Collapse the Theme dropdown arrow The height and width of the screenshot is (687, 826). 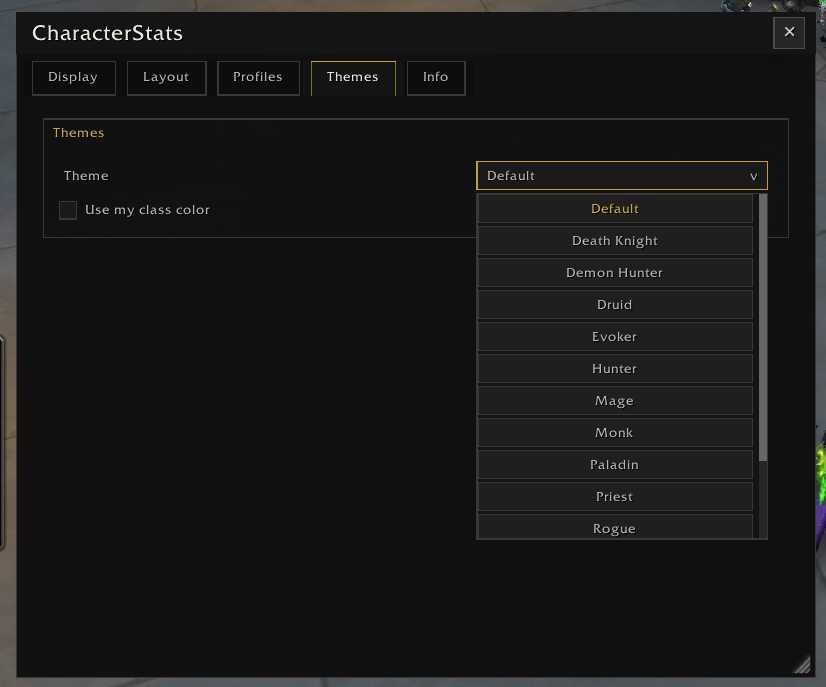(x=753, y=176)
